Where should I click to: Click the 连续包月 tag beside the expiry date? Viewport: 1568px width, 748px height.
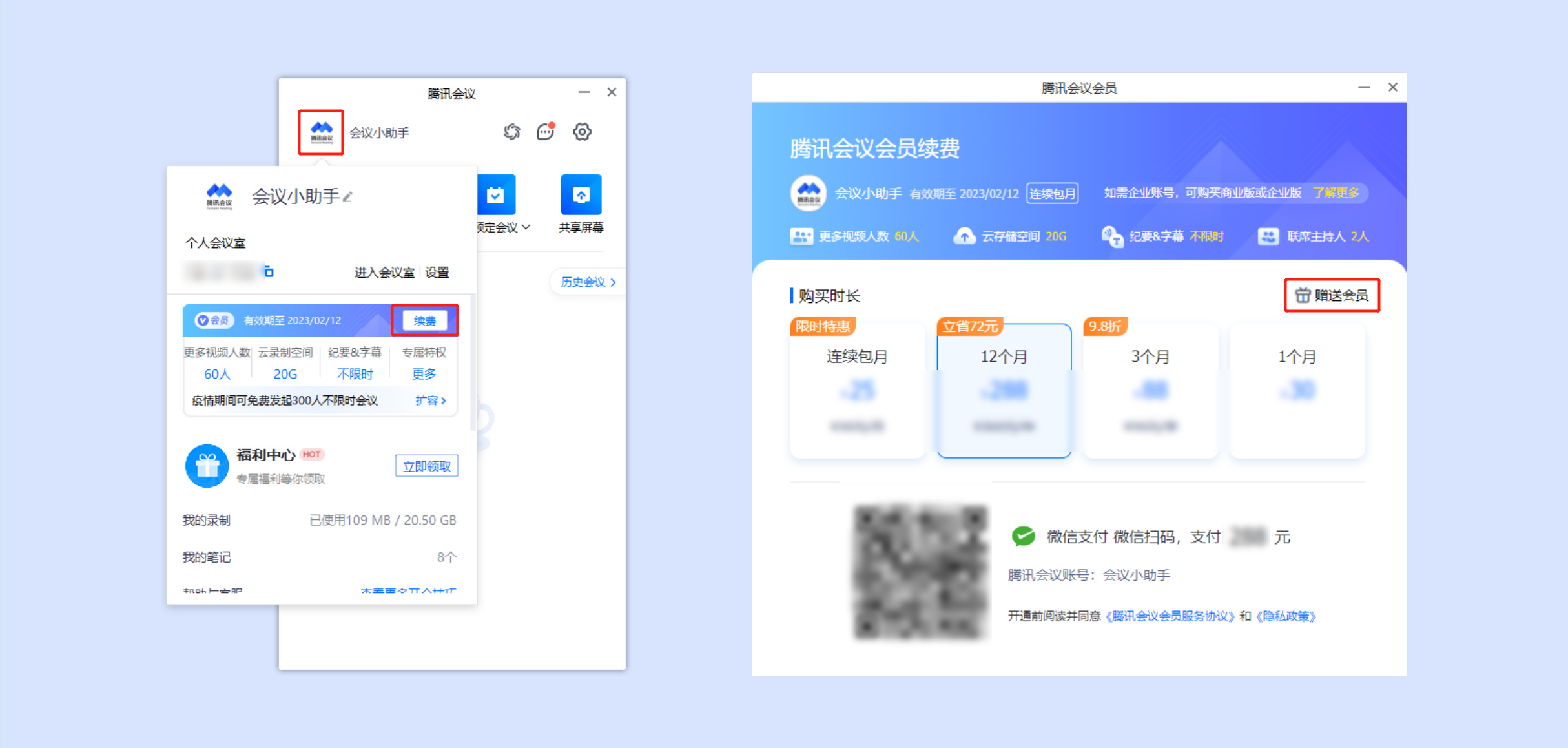coord(1052,193)
